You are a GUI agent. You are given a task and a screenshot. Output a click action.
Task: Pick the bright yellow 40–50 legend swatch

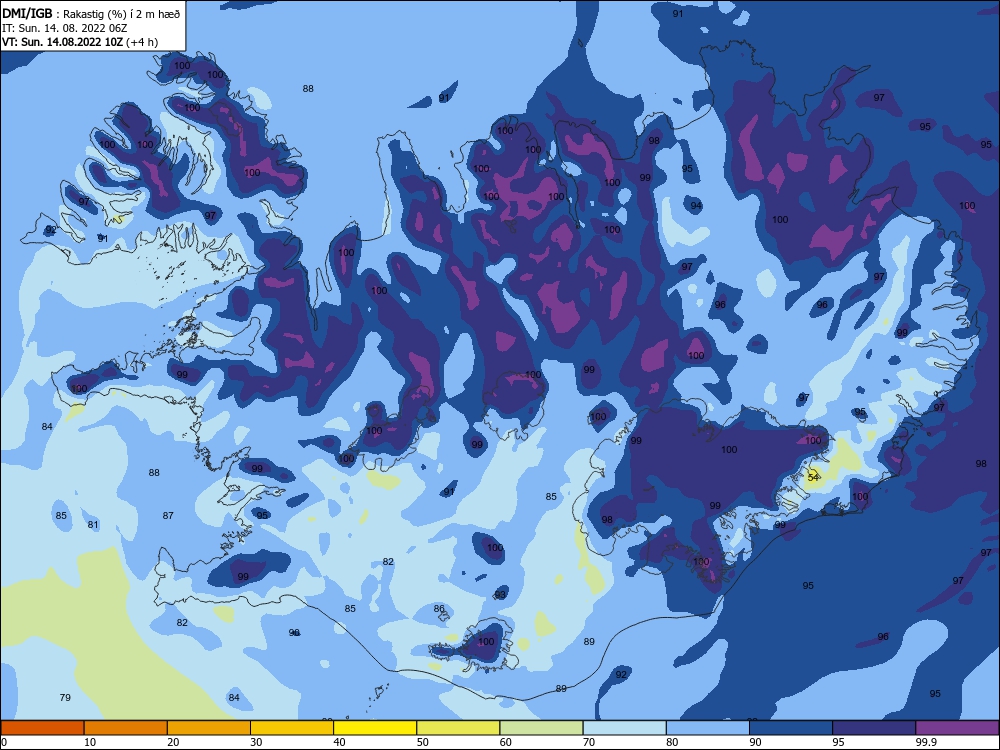tap(375, 728)
